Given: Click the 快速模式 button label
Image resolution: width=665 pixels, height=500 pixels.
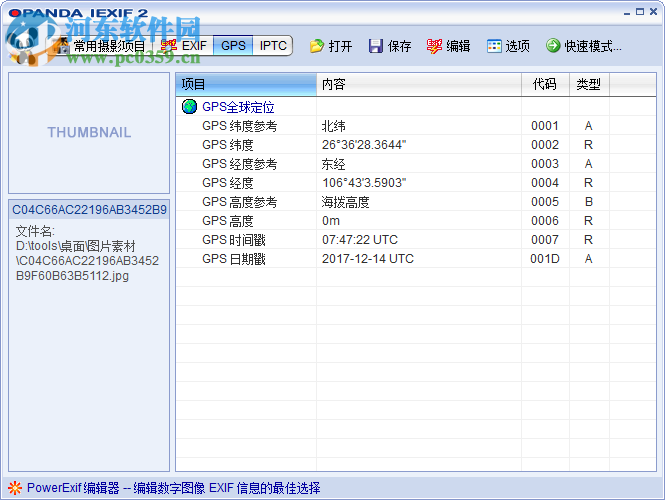Looking at the screenshot, I should click(593, 46).
